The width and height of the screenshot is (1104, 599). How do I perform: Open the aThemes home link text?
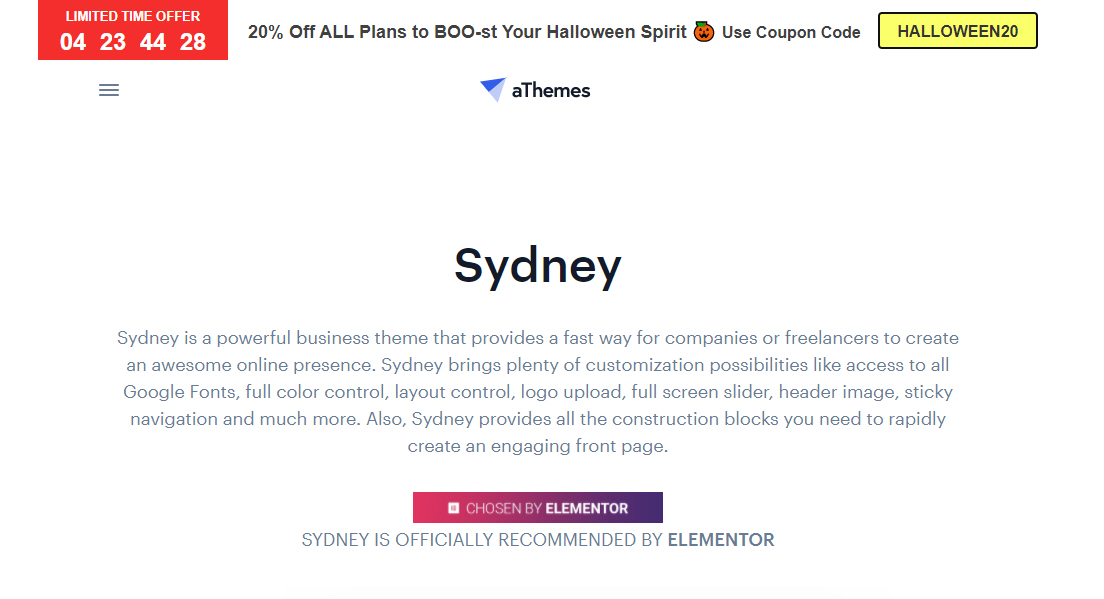tap(551, 90)
